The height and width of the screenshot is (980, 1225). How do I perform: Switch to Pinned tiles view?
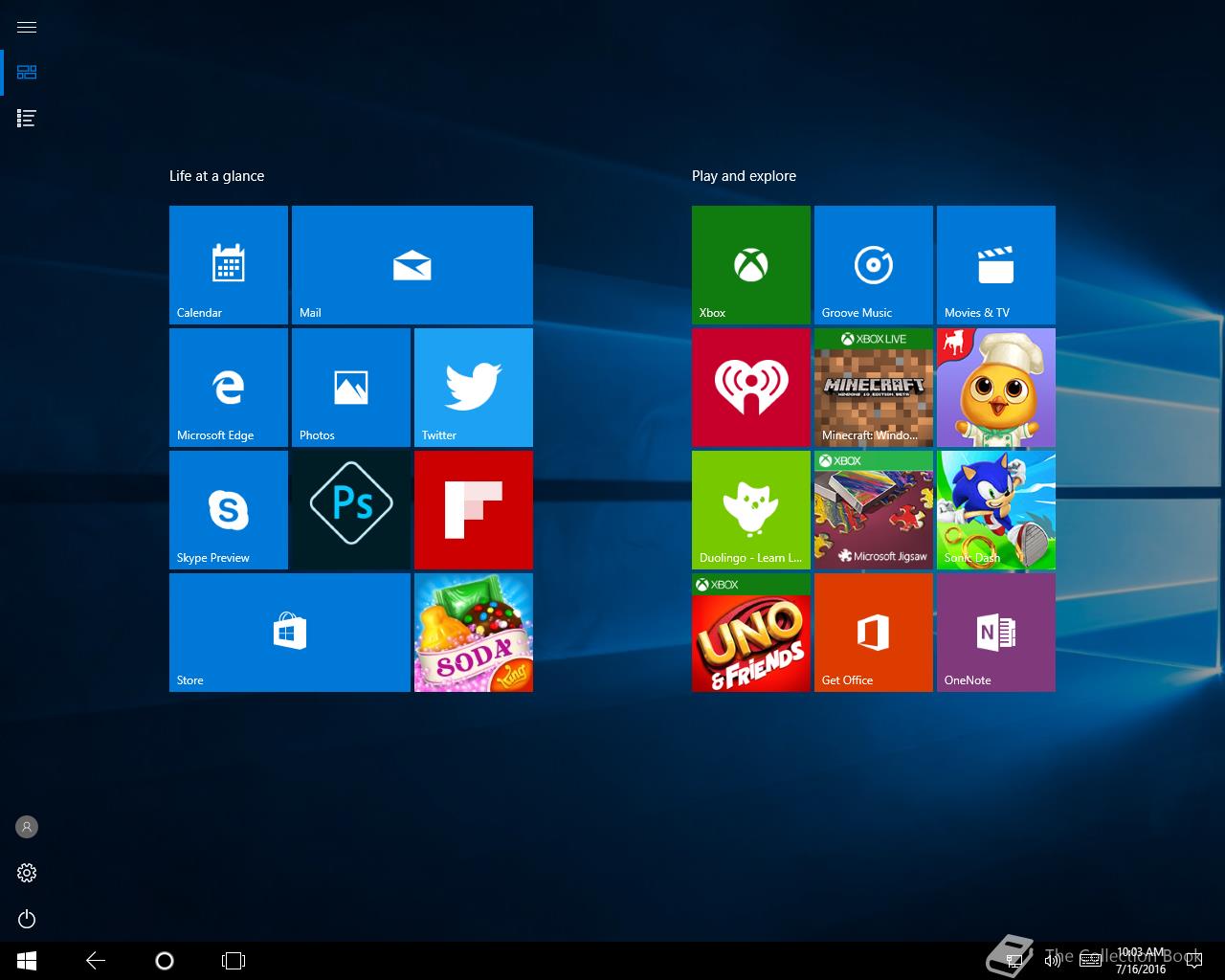(27, 73)
